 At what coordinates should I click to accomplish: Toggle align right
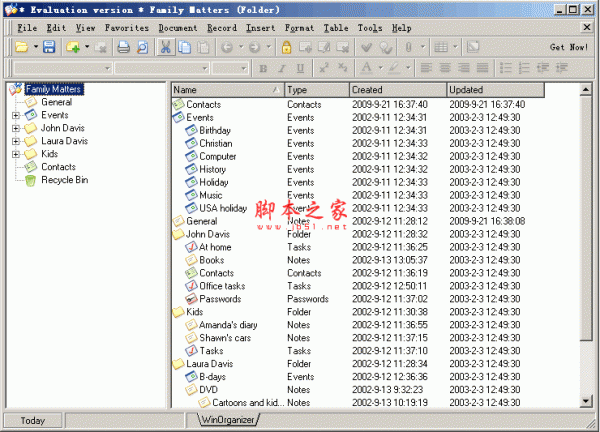point(463,68)
